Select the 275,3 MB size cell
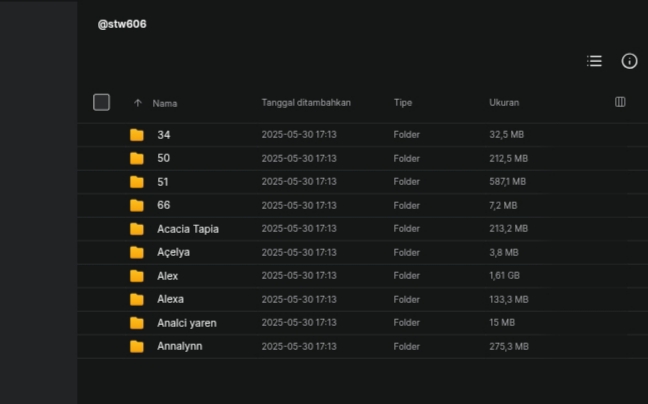Image resolution: width=648 pixels, height=404 pixels. click(x=509, y=347)
